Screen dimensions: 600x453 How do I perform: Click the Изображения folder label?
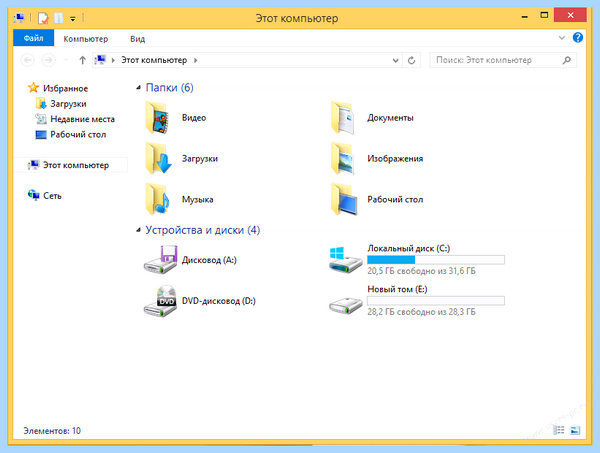tap(395, 158)
